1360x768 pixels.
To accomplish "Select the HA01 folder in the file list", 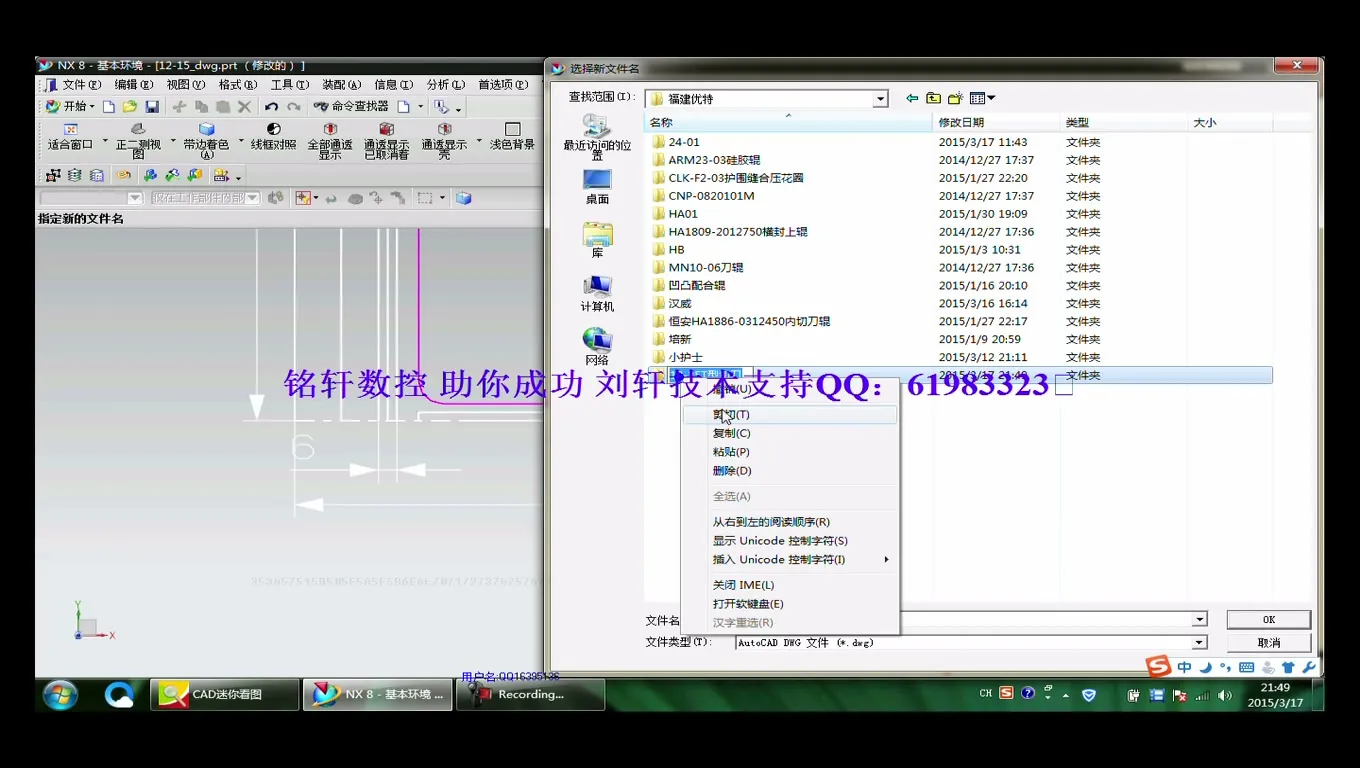I will pyautogui.click(x=683, y=213).
